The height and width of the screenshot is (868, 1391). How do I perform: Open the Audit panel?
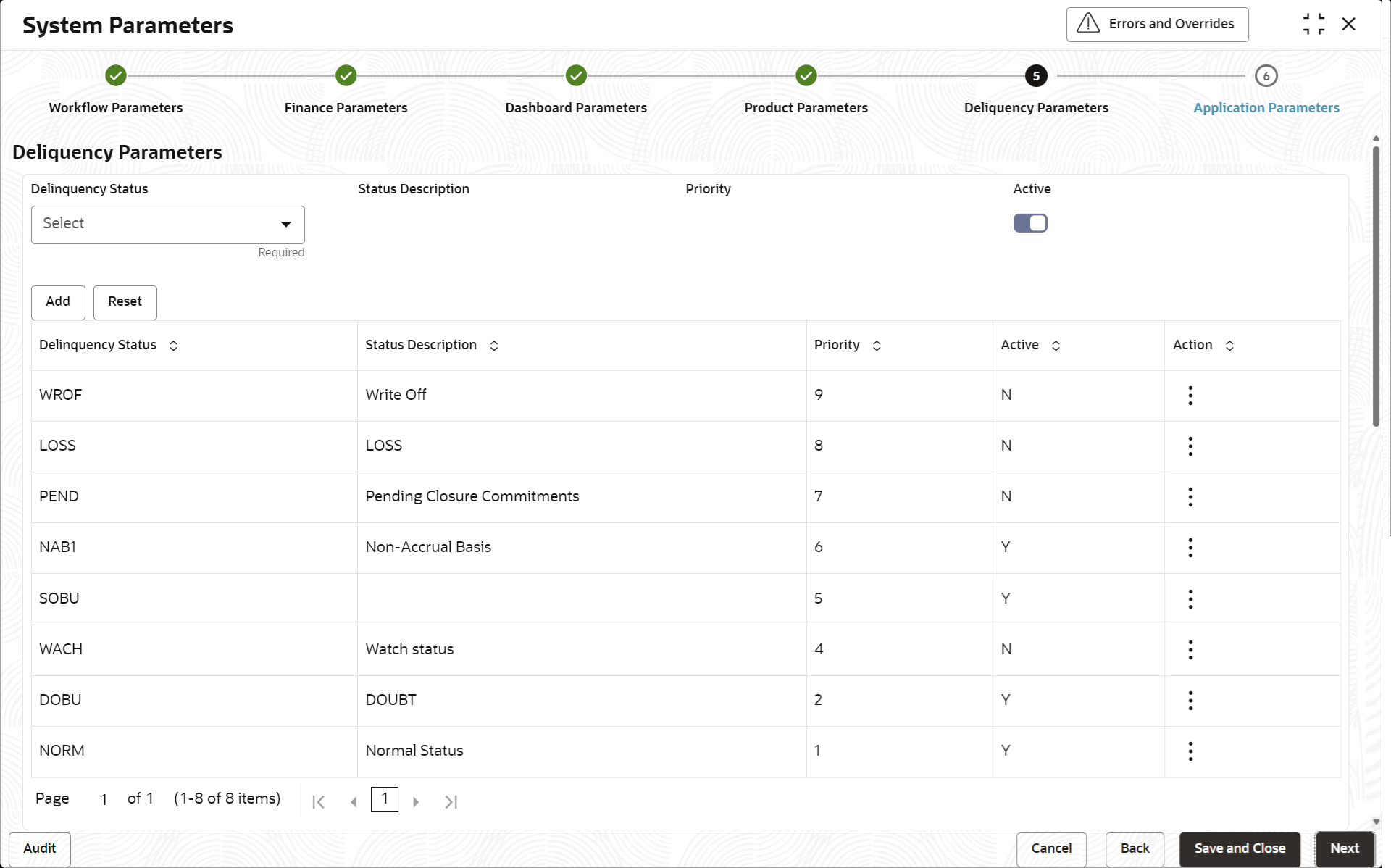pos(40,849)
